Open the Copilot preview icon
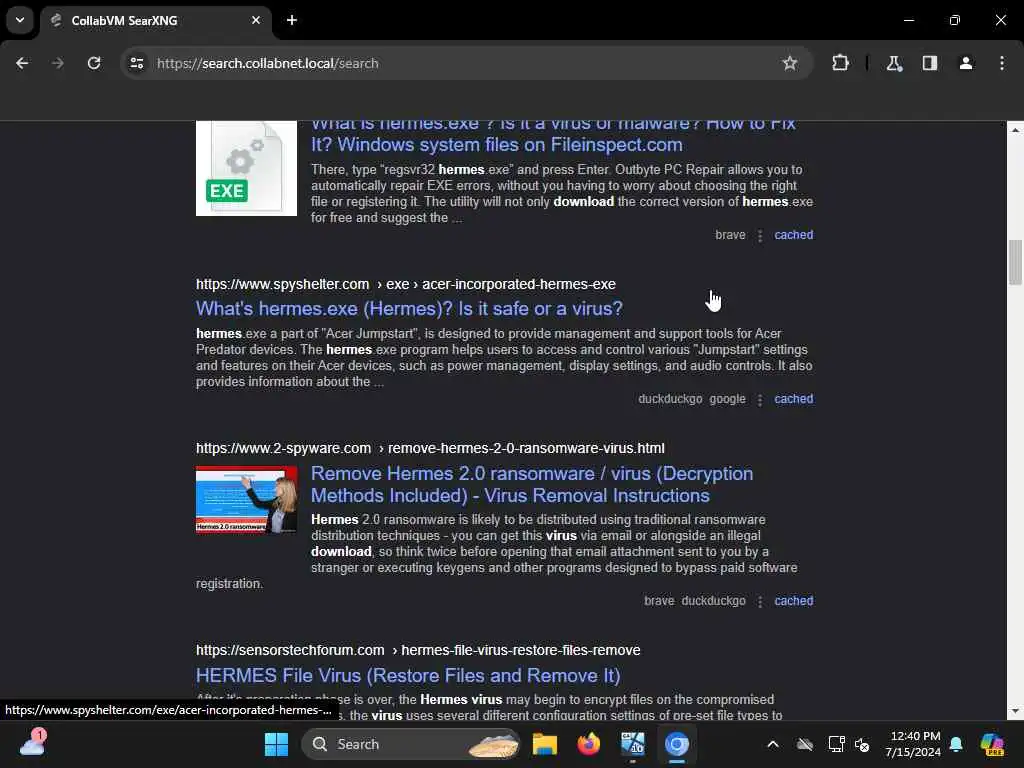The width and height of the screenshot is (1024, 768). [x=992, y=744]
